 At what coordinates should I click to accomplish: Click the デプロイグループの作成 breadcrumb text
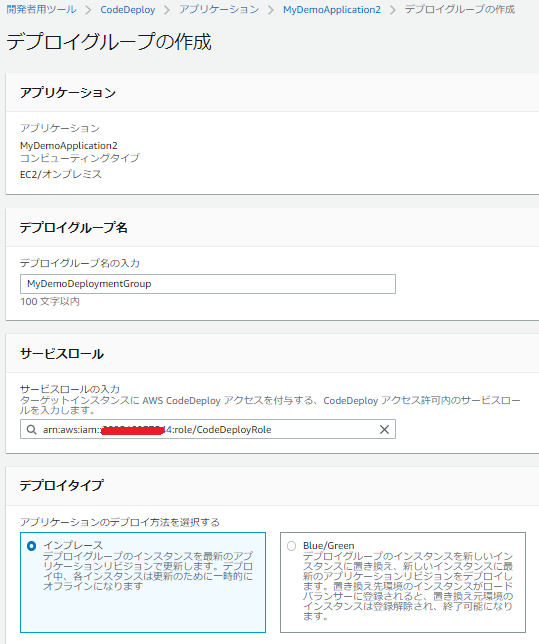[x=460, y=9]
